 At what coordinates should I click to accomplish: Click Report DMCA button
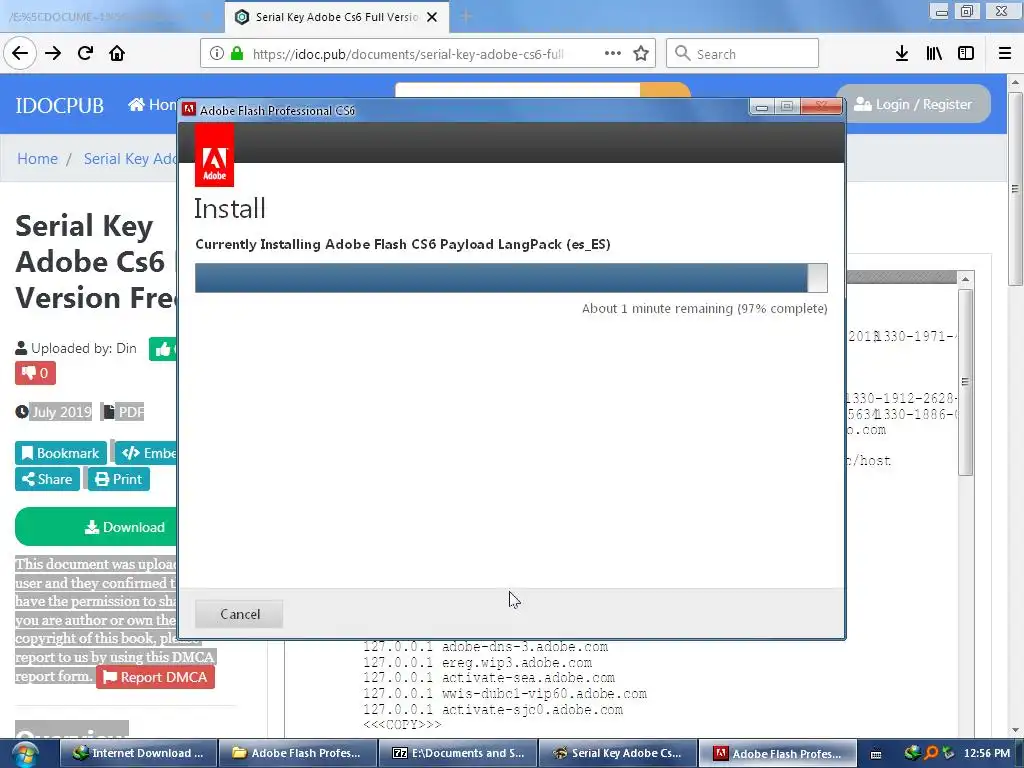(155, 677)
